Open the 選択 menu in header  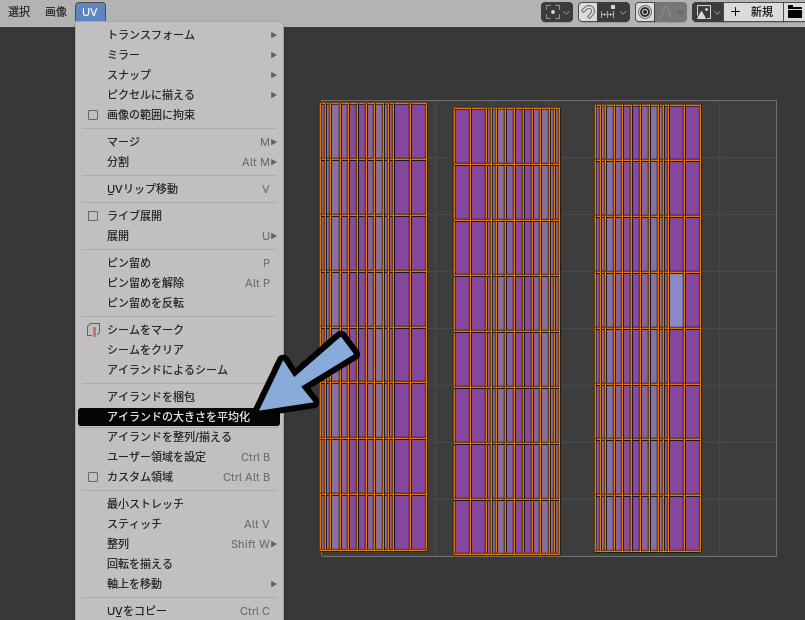click(x=19, y=12)
